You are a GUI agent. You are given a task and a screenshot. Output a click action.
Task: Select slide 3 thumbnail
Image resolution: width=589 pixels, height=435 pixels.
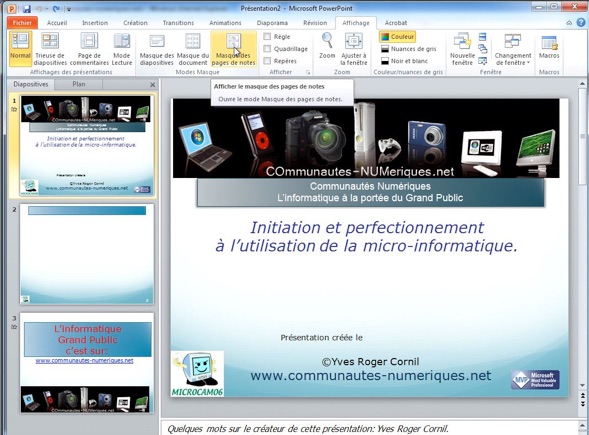point(87,363)
